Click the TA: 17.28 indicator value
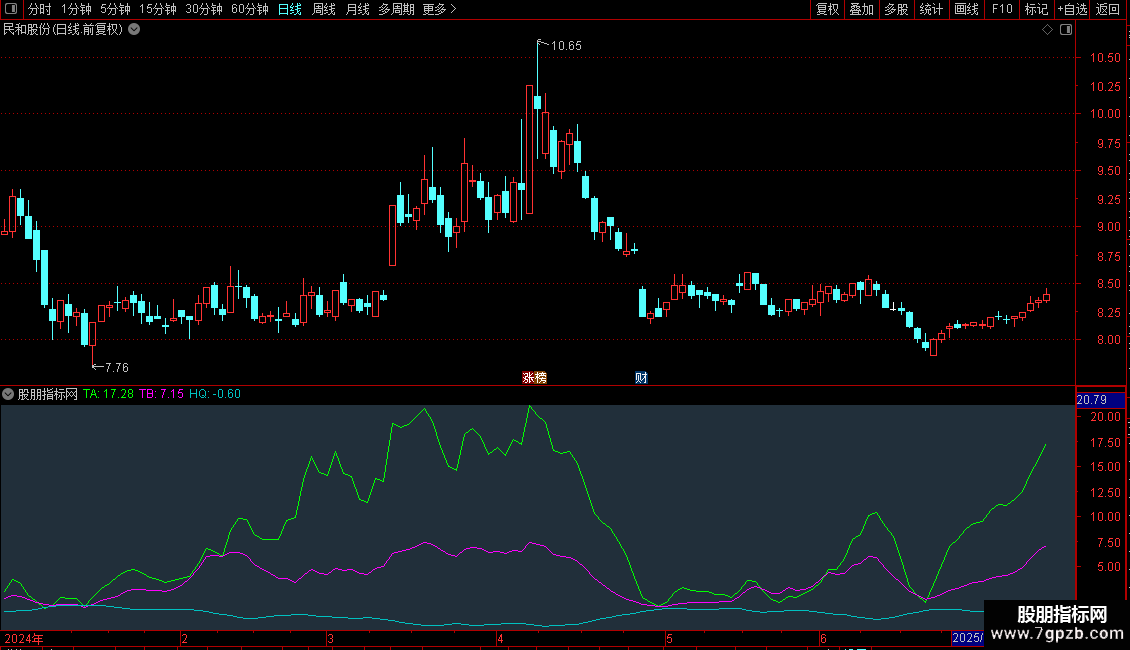 click(108, 394)
